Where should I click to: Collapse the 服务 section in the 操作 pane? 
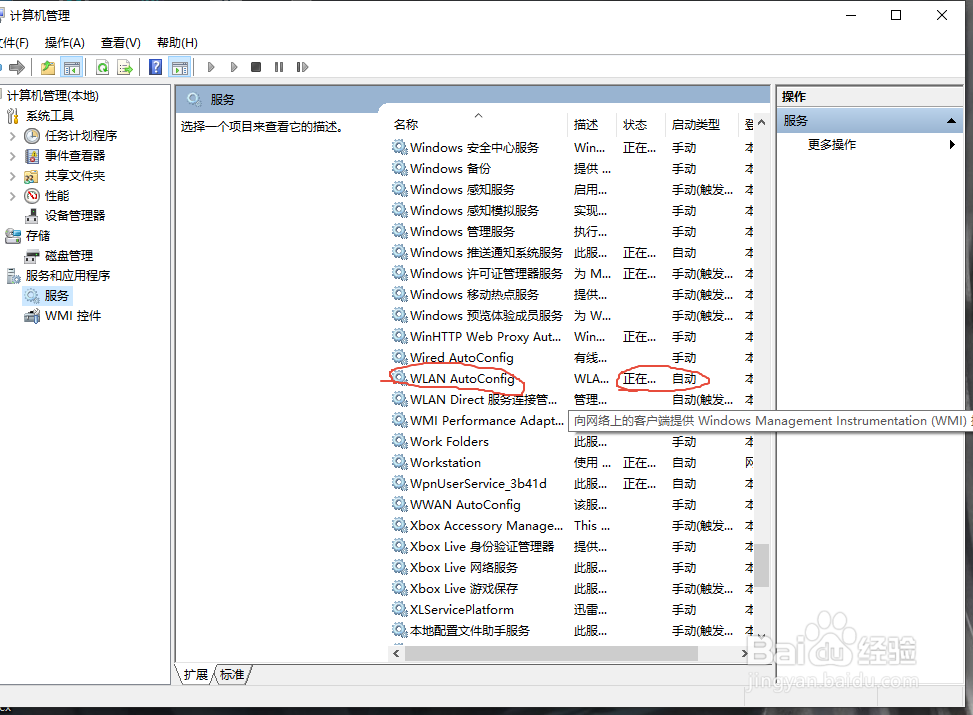click(951, 119)
